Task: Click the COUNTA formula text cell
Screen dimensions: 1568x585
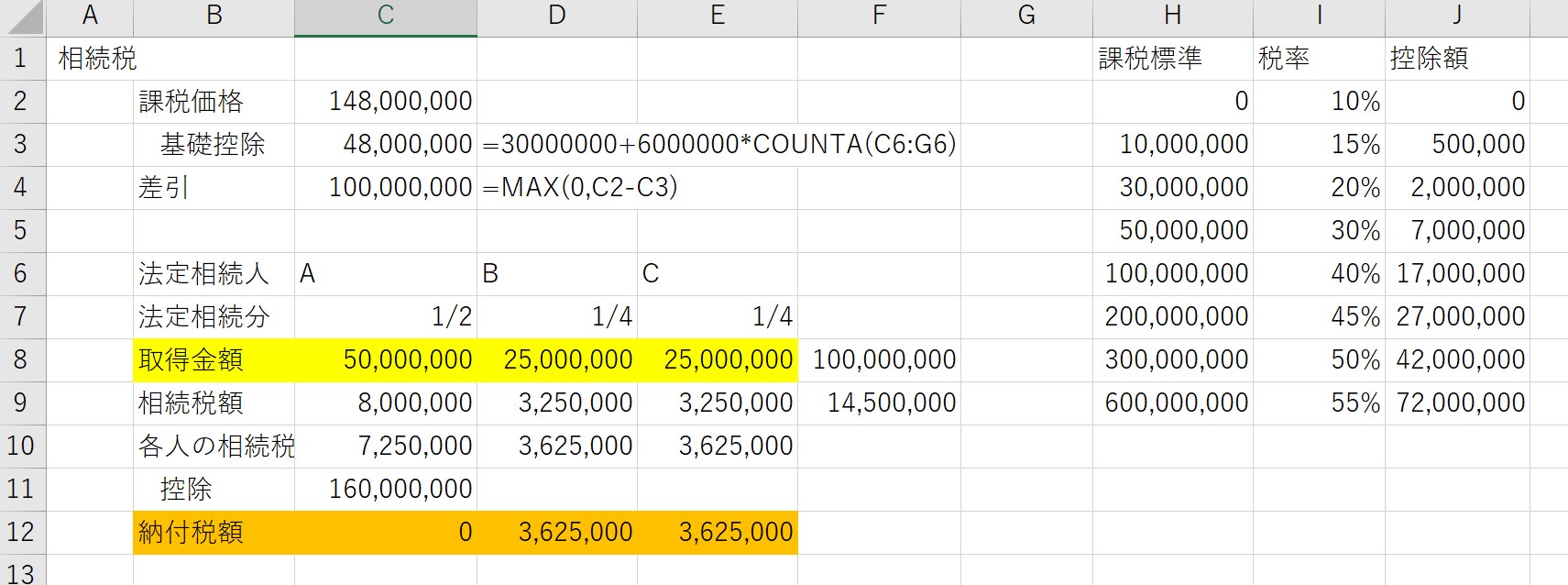Action: pos(556,144)
